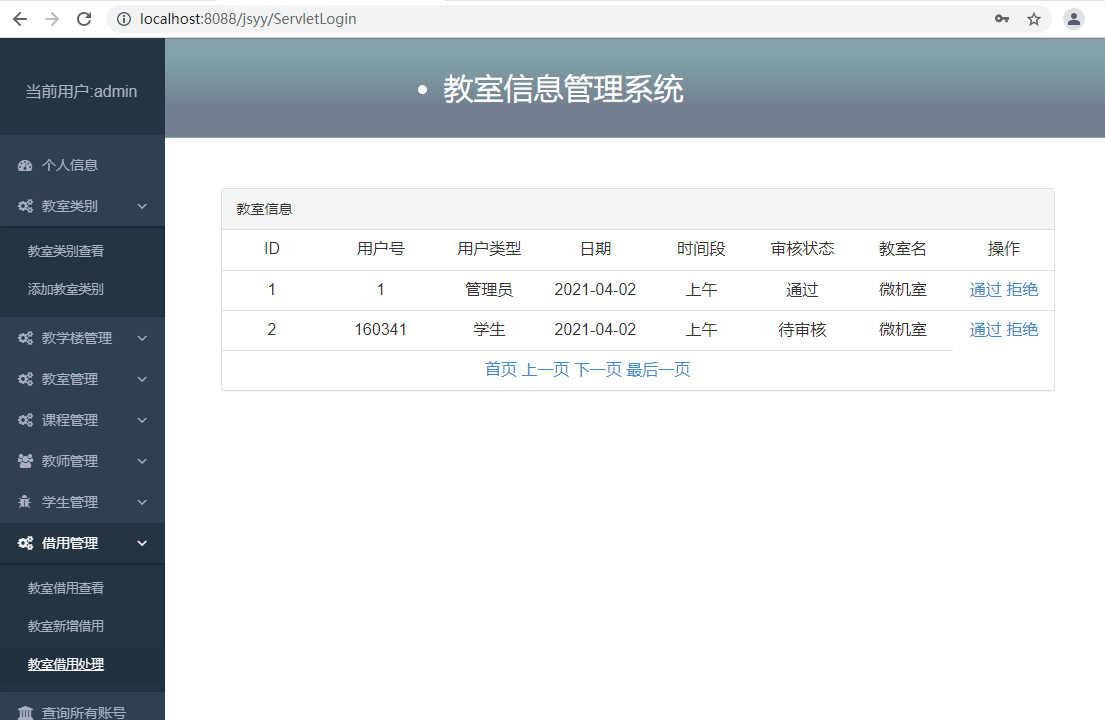Expand the 学生管理 chevron
The image size is (1105, 720).
tap(142, 502)
